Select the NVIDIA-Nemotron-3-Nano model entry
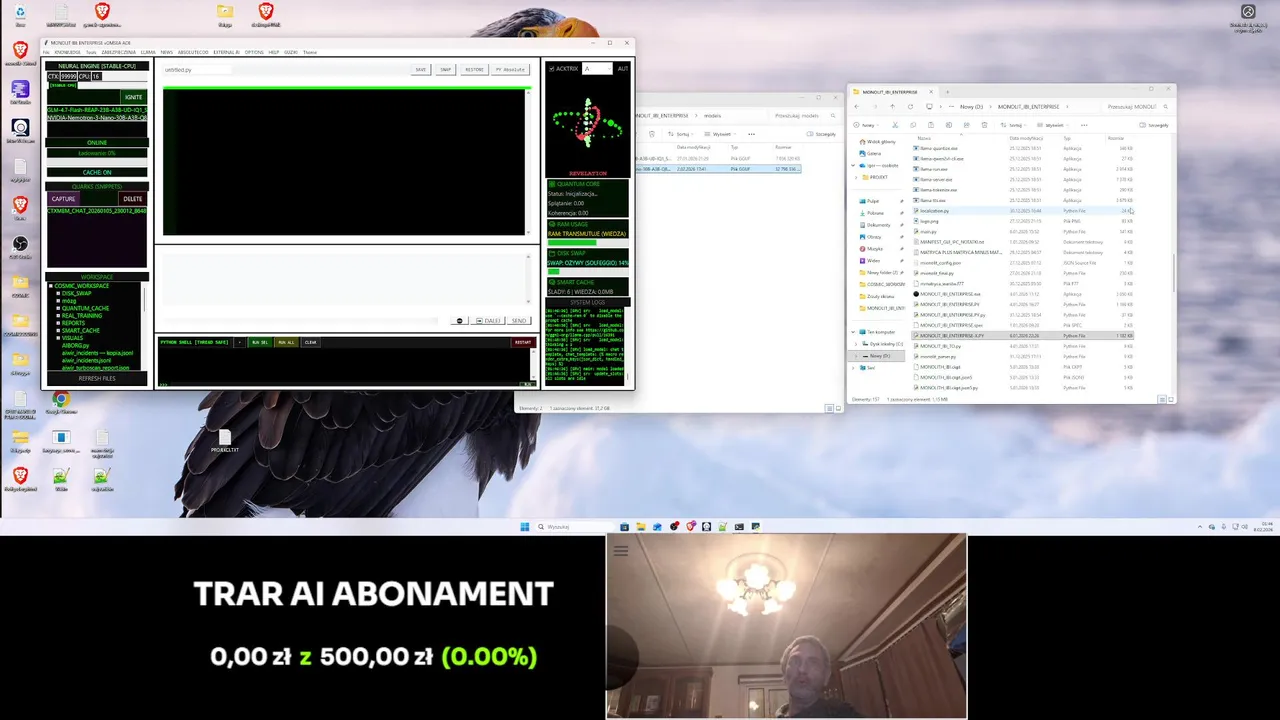Viewport: 1280px width, 720px height. coord(97,117)
